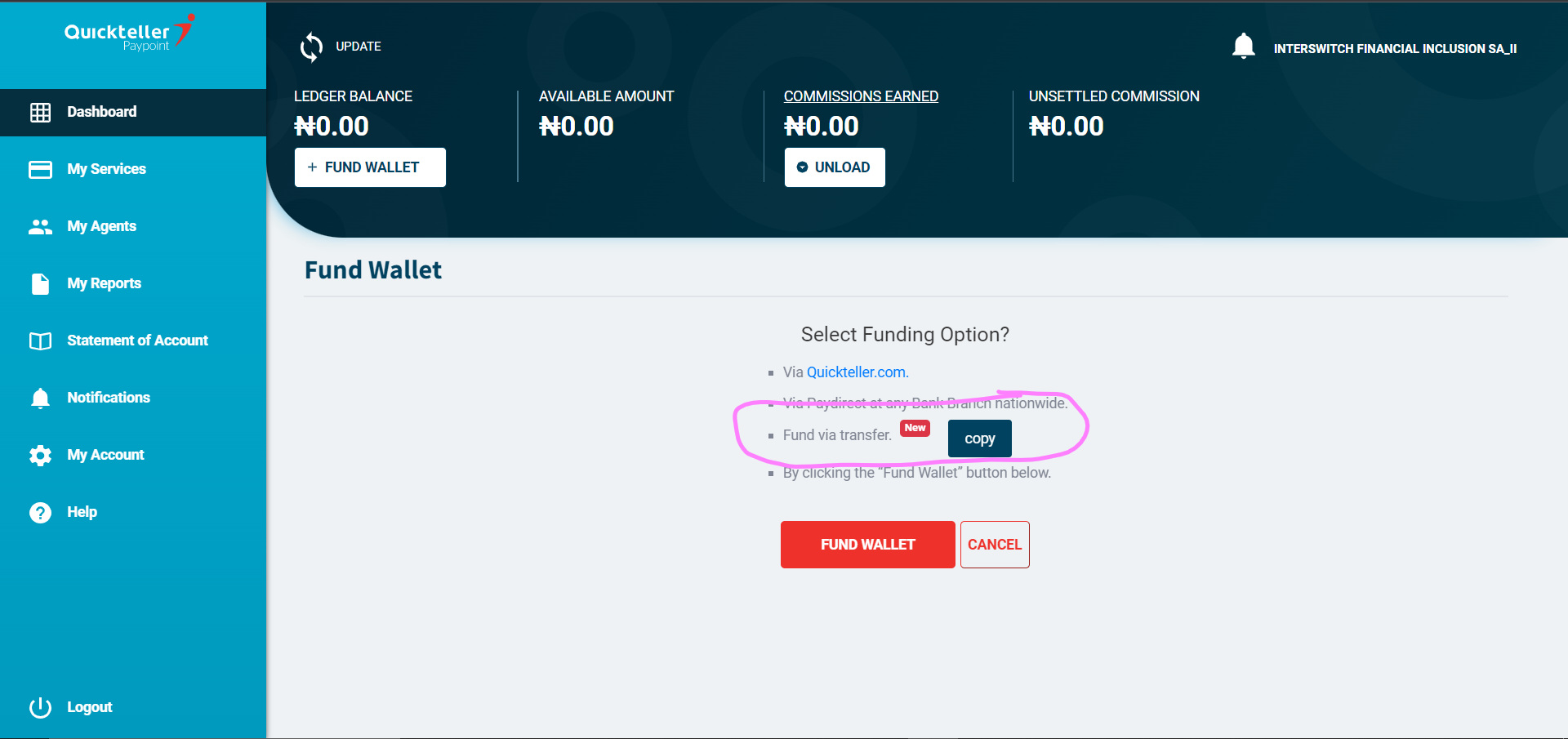This screenshot has height=739, width=1568.
Task: Cancel the fund wallet dialog
Action: pyautogui.click(x=994, y=545)
